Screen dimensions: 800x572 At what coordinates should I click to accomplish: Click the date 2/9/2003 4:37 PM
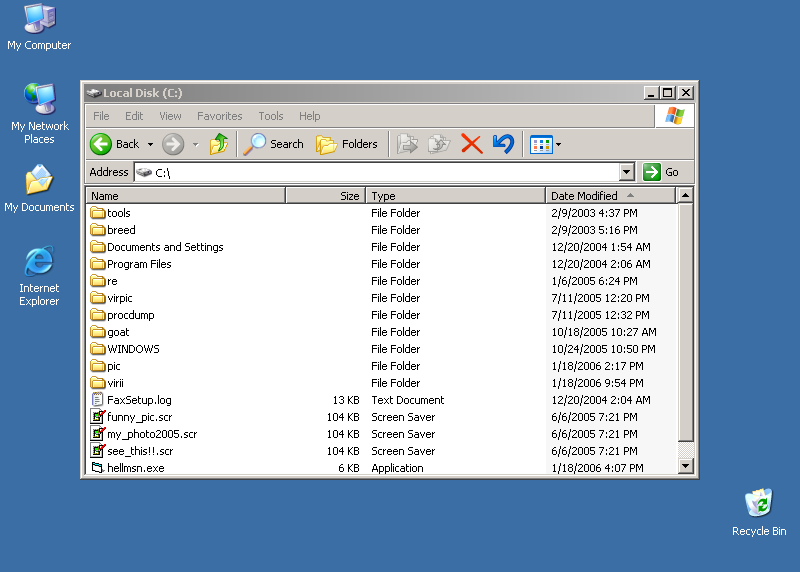594,213
